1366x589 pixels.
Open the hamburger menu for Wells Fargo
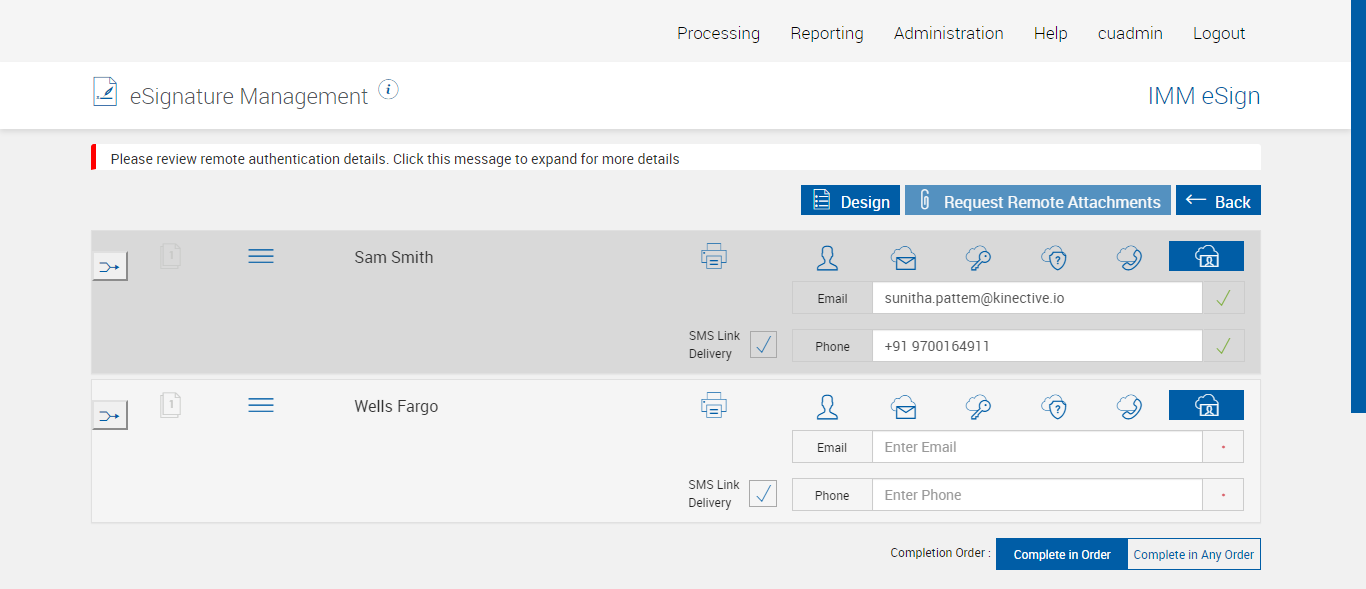point(261,405)
